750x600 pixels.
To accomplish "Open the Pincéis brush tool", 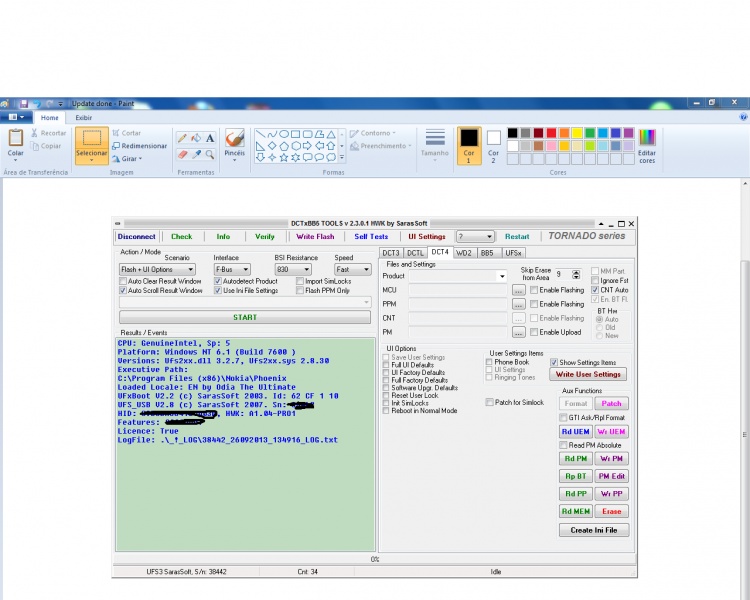I will point(234,146).
